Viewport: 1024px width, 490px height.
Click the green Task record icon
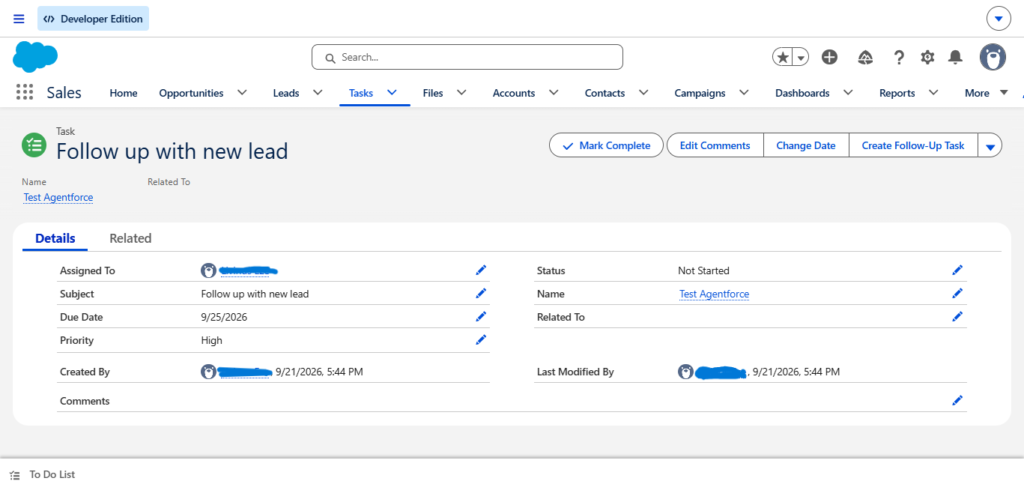(x=33, y=145)
